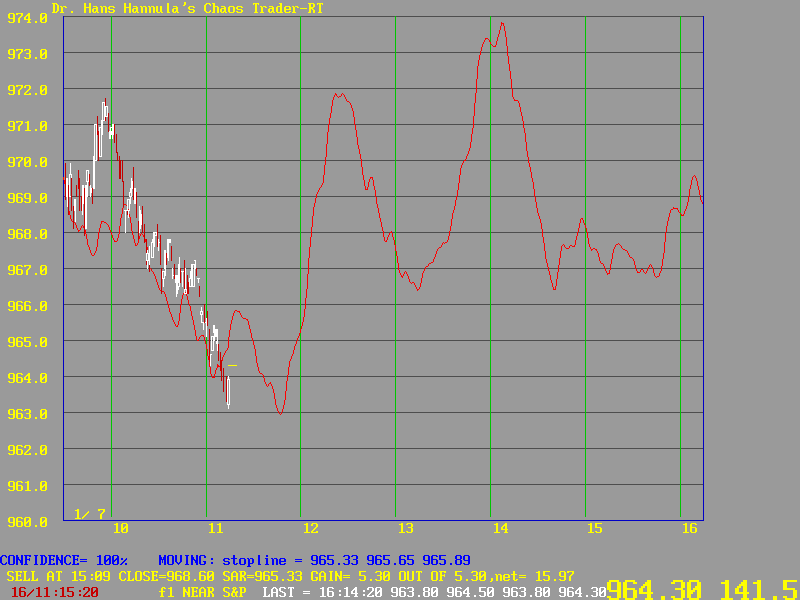Click hour 16 on the time axis
800x600 pixels.
click(690, 529)
